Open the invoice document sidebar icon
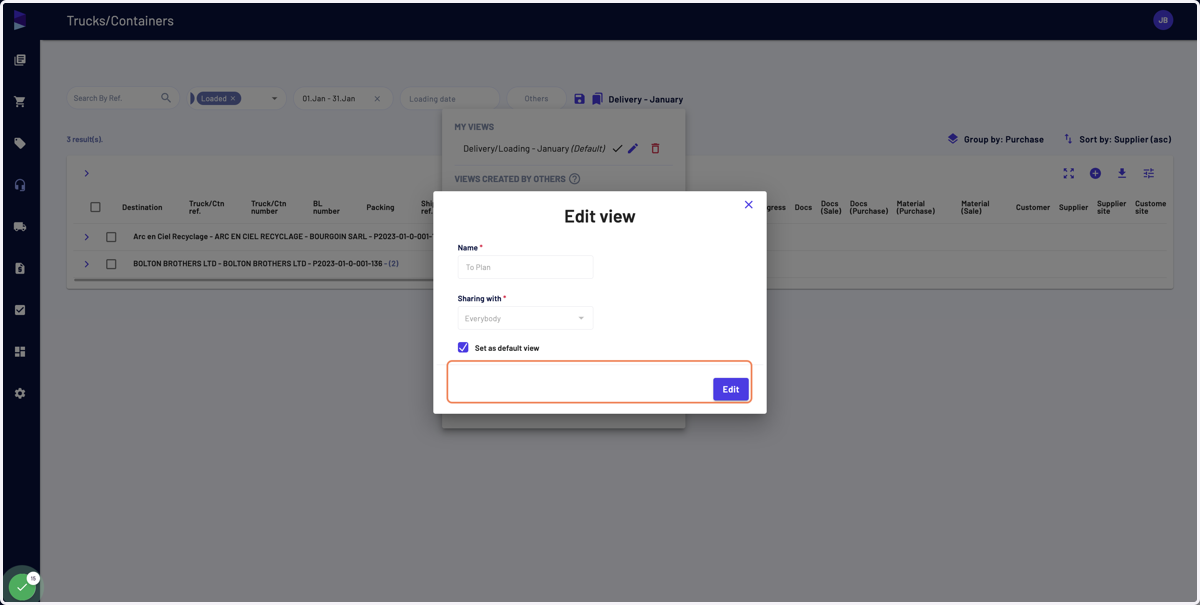The height and width of the screenshot is (605, 1200). point(20,268)
